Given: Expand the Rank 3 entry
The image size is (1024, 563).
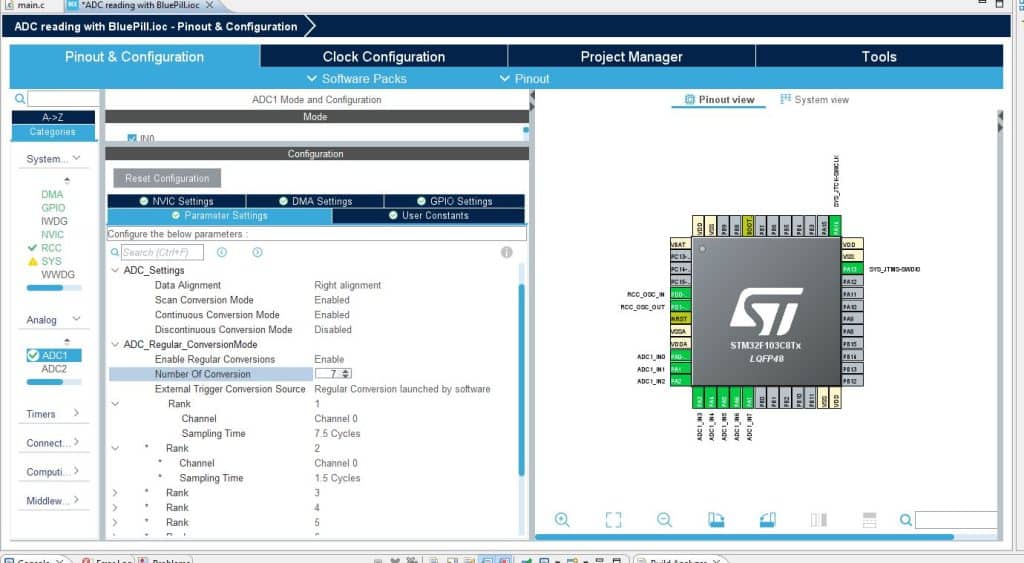Looking at the screenshot, I should (x=116, y=492).
